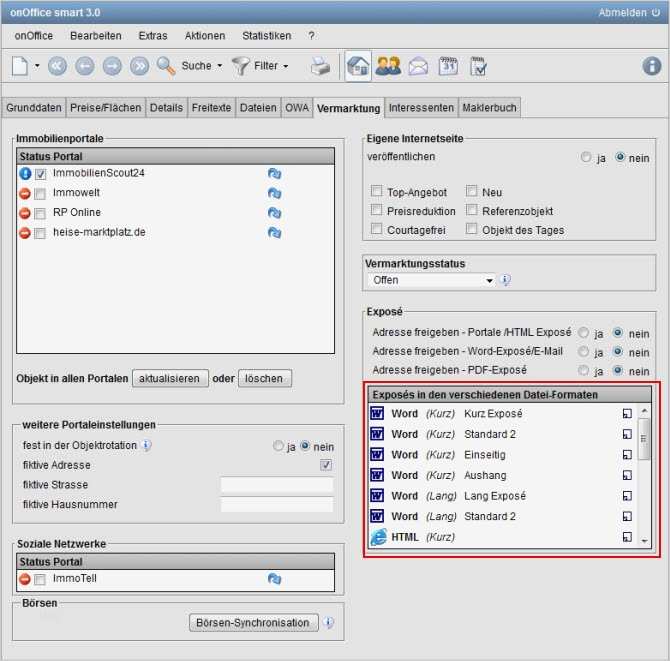This screenshot has height=661, width=670.
Task: Click the refresh icon for ImmoTell
Action: [274, 579]
